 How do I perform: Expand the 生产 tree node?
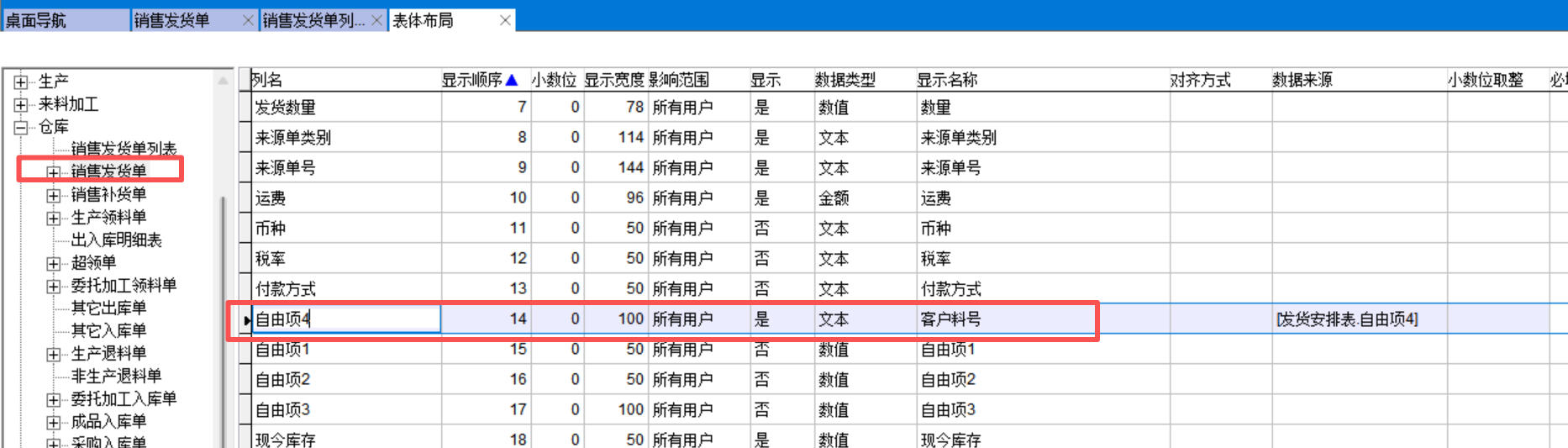(21, 82)
